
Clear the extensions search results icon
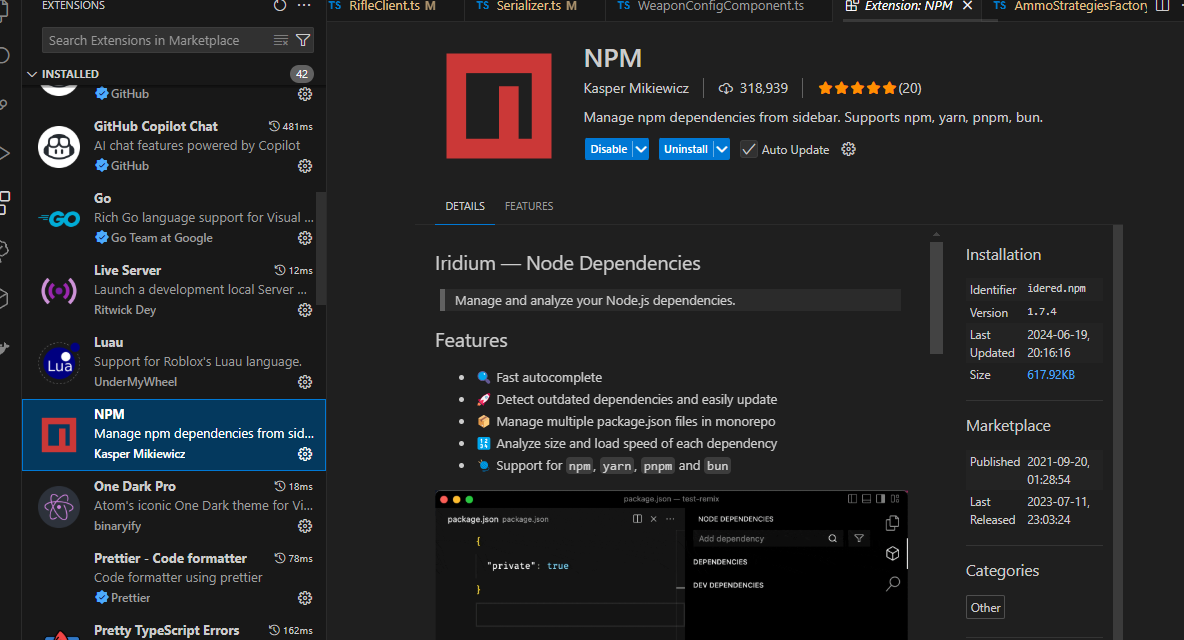[x=281, y=40]
